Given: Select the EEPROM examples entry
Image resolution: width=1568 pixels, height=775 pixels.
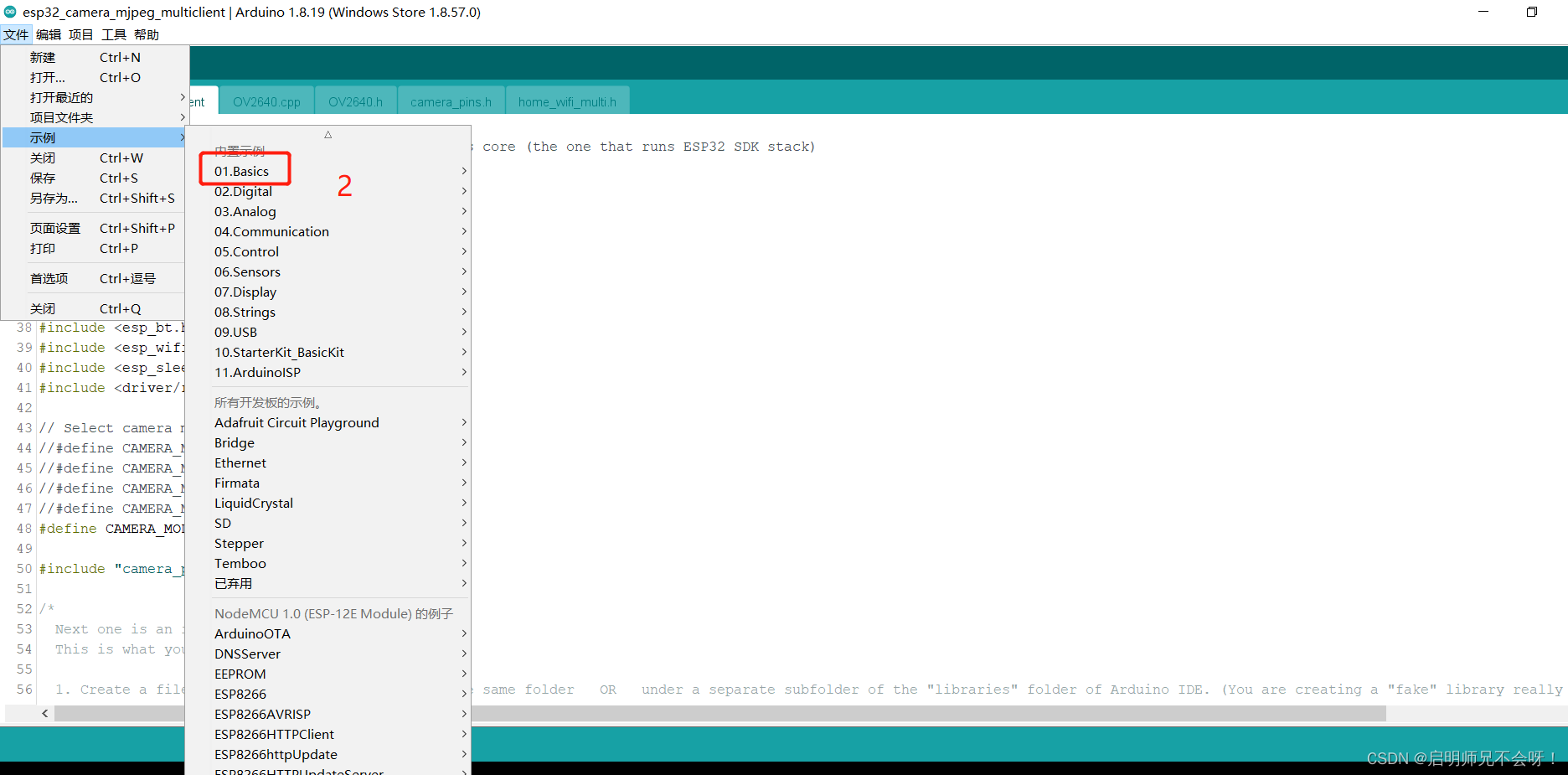Looking at the screenshot, I should (x=240, y=674).
